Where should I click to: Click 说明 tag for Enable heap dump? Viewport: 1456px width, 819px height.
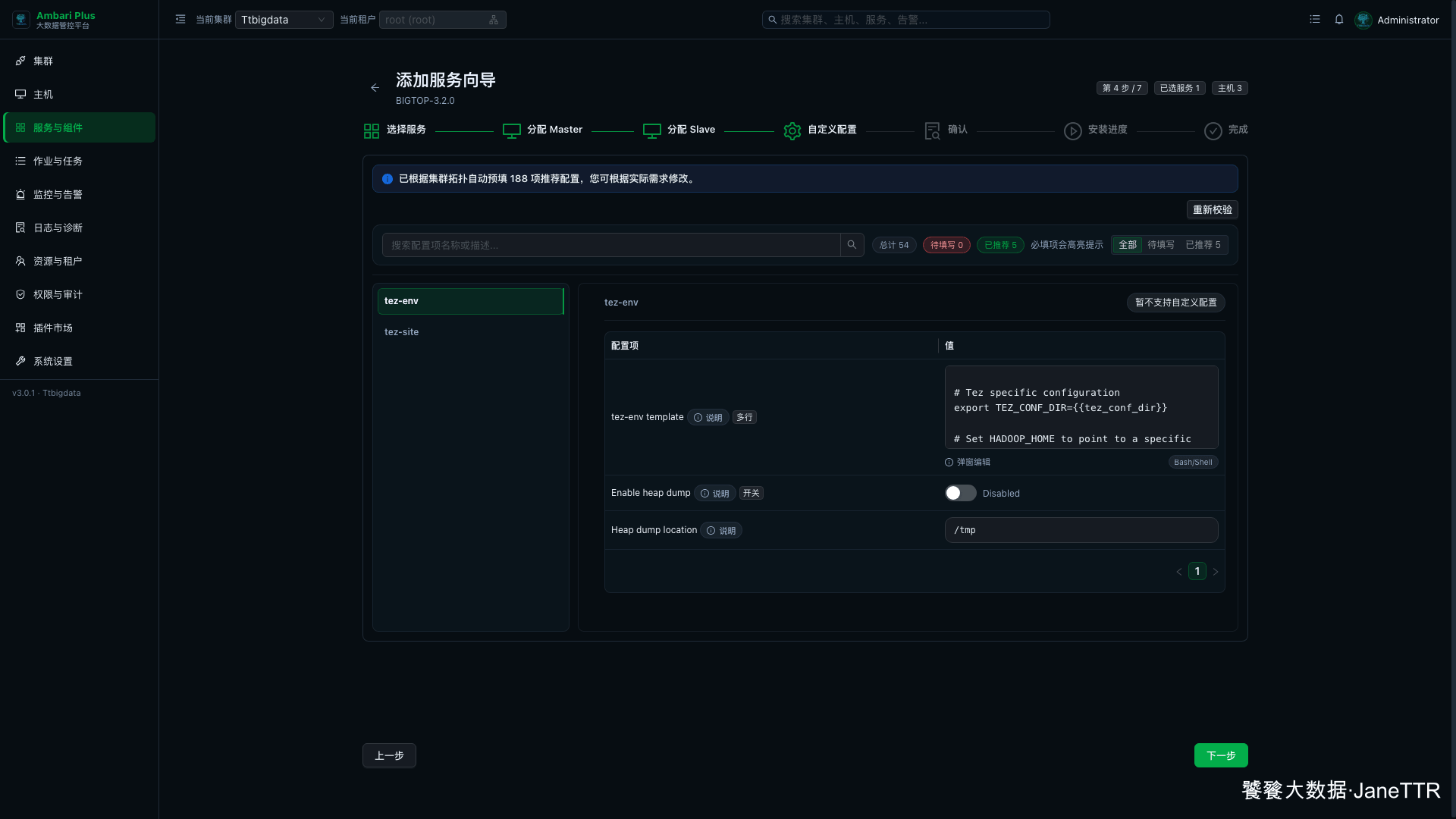pos(715,494)
